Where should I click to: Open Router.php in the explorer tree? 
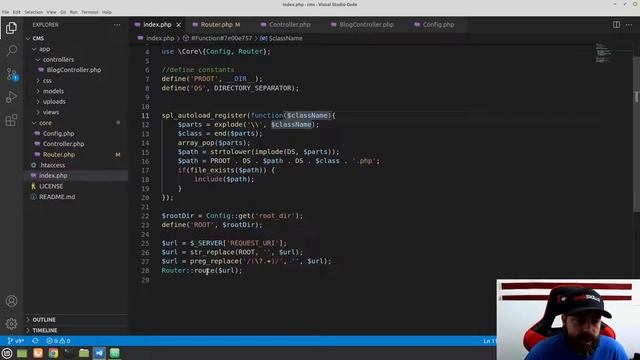coord(76,155)
